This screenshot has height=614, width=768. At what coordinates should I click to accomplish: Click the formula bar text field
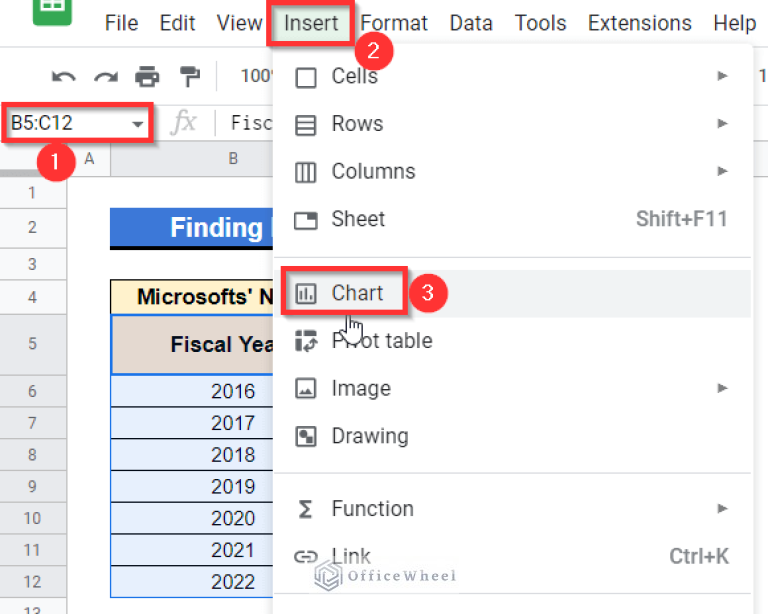click(x=251, y=123)
